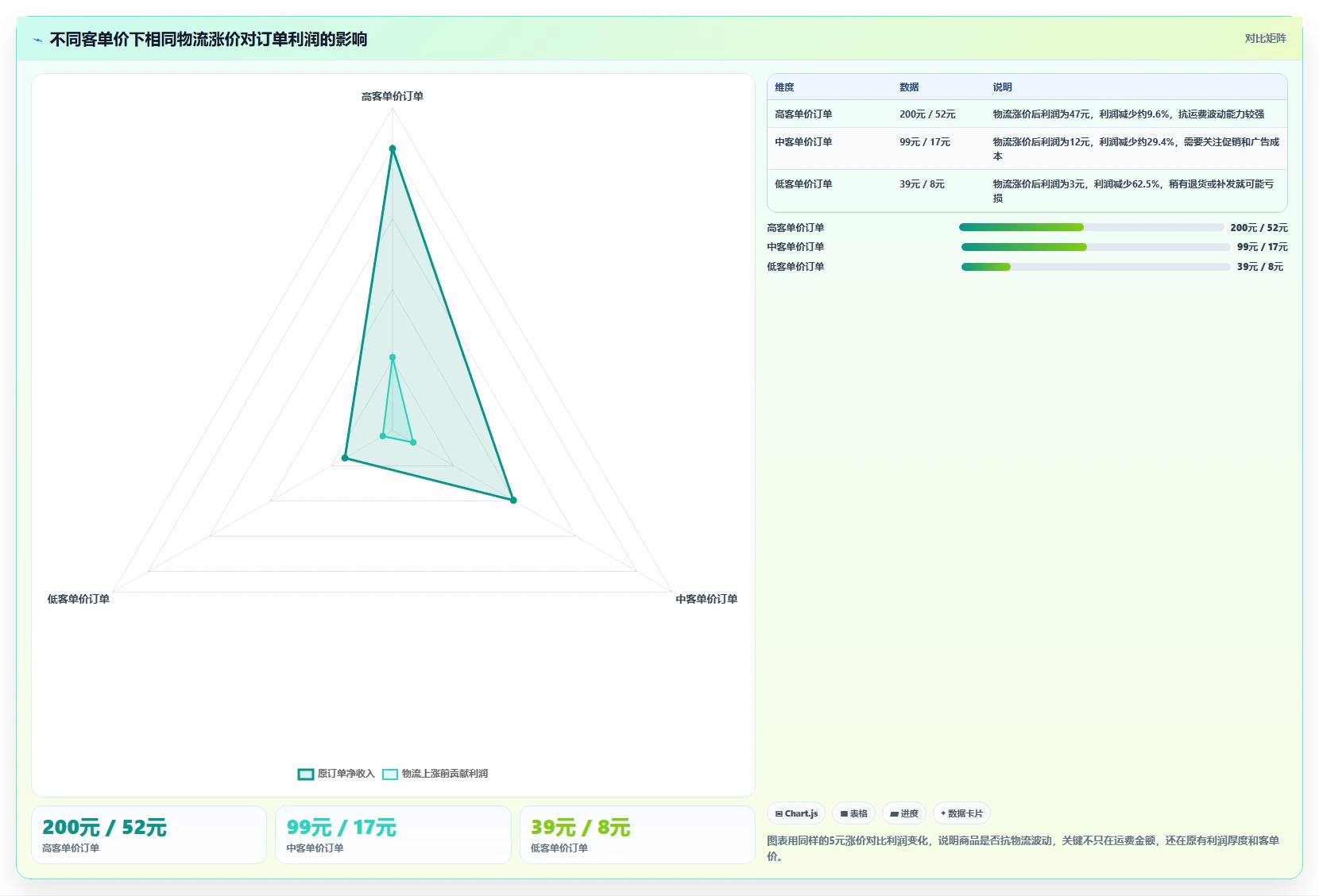Click the description mentioning 利润减少约29.4%

(x=1136, y=149)
